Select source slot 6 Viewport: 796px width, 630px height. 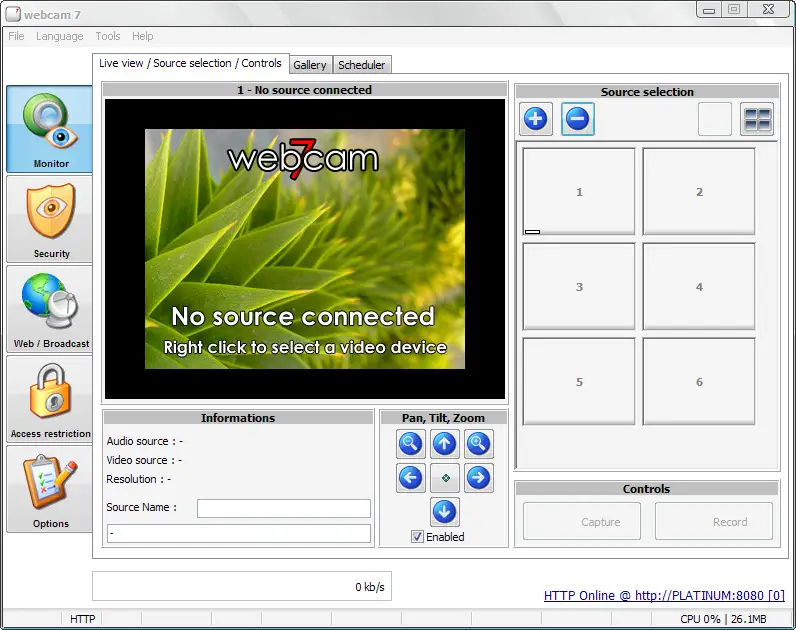pos(699,381)
